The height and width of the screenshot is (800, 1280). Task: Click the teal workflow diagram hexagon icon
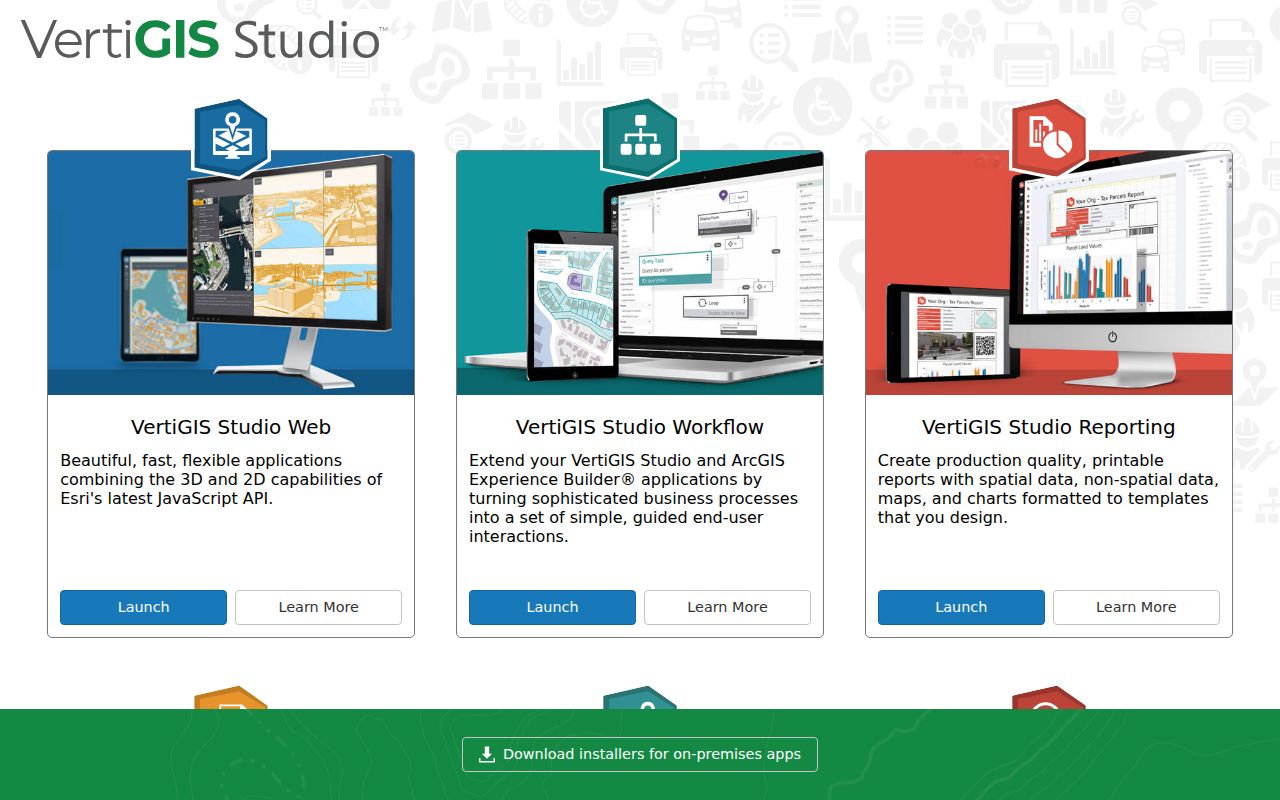pyautogui.click(x=640, y=138)
